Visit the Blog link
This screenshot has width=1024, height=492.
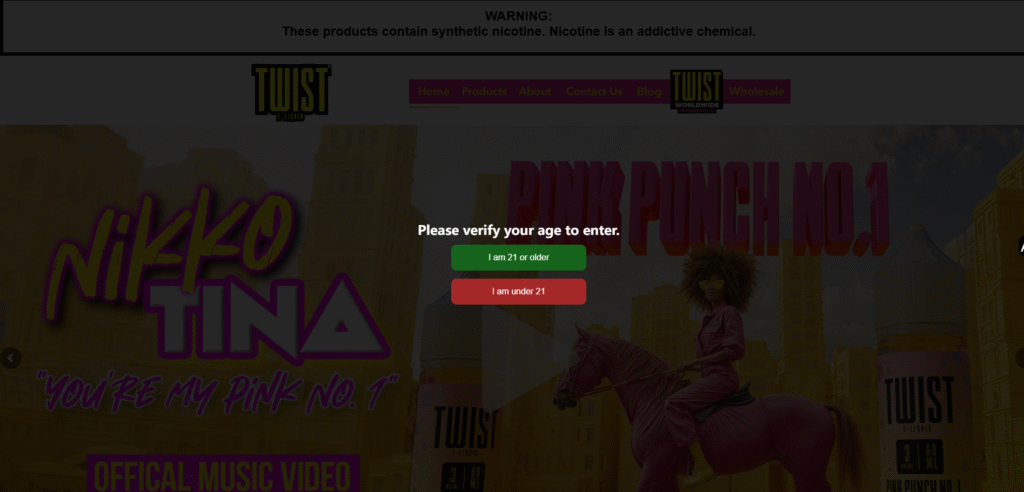point(648,91)
